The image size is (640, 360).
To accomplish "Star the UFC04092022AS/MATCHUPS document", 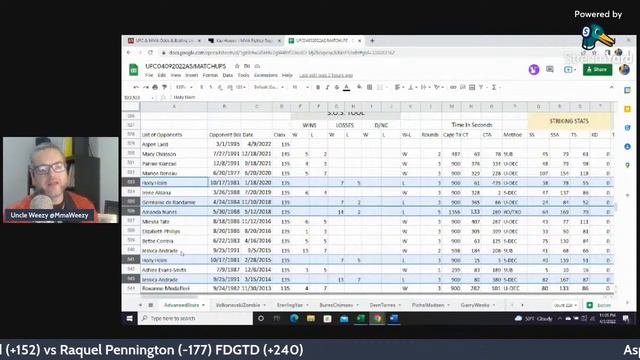I will click(x=237, y=66).
